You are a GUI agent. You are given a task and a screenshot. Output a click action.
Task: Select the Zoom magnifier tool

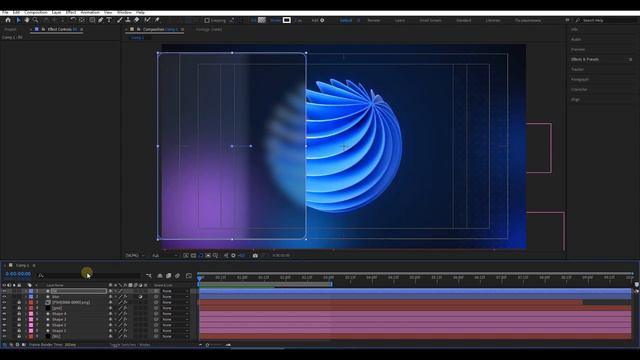tap(36, 20)
